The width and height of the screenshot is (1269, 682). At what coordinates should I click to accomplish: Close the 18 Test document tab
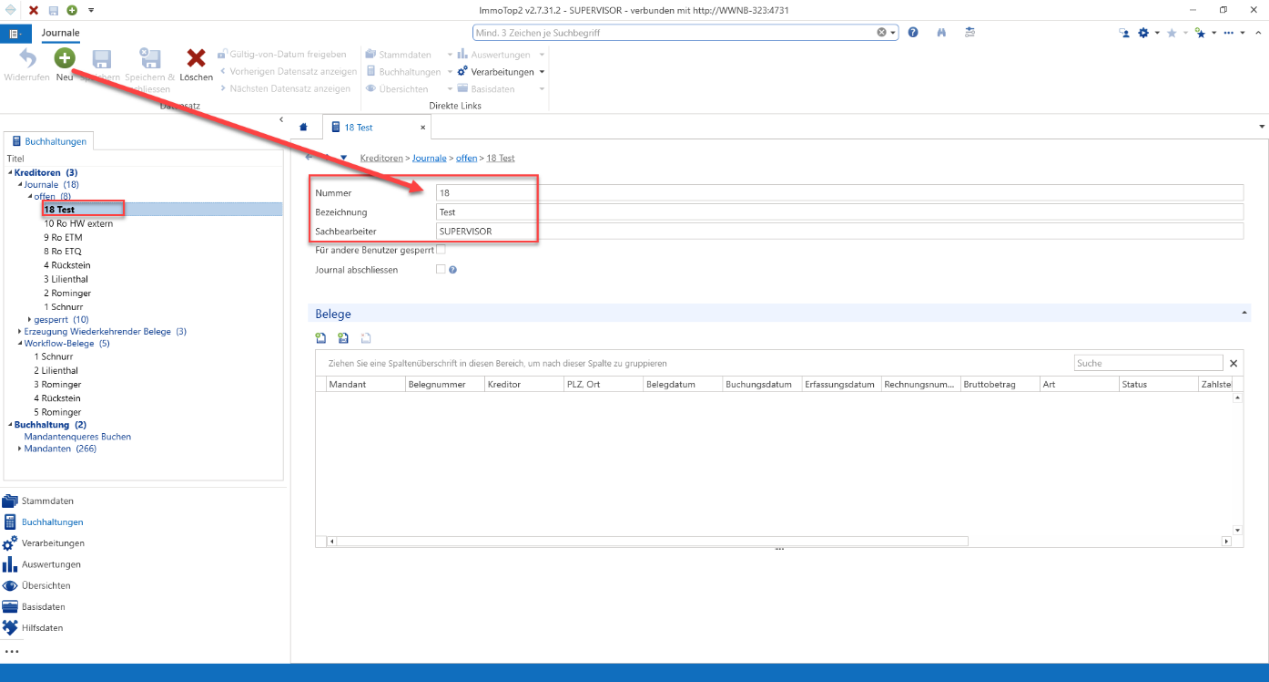(422, 128)
